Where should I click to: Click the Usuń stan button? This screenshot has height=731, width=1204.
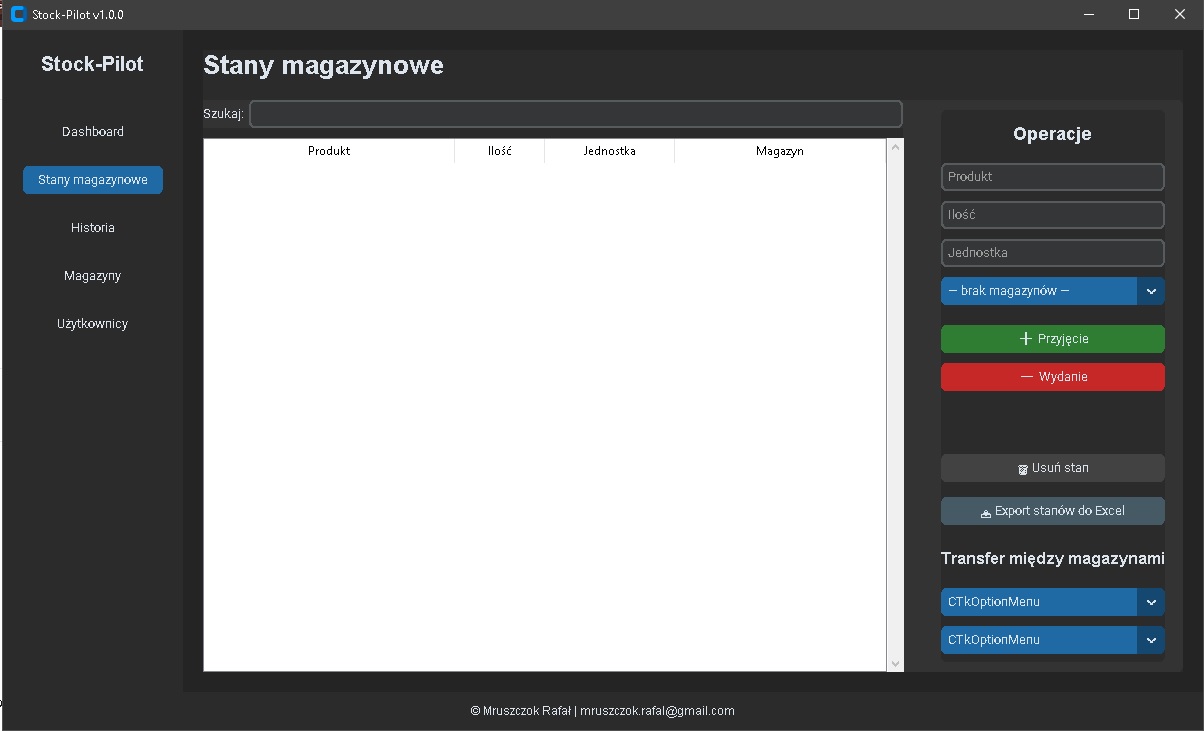[1053, 468]
